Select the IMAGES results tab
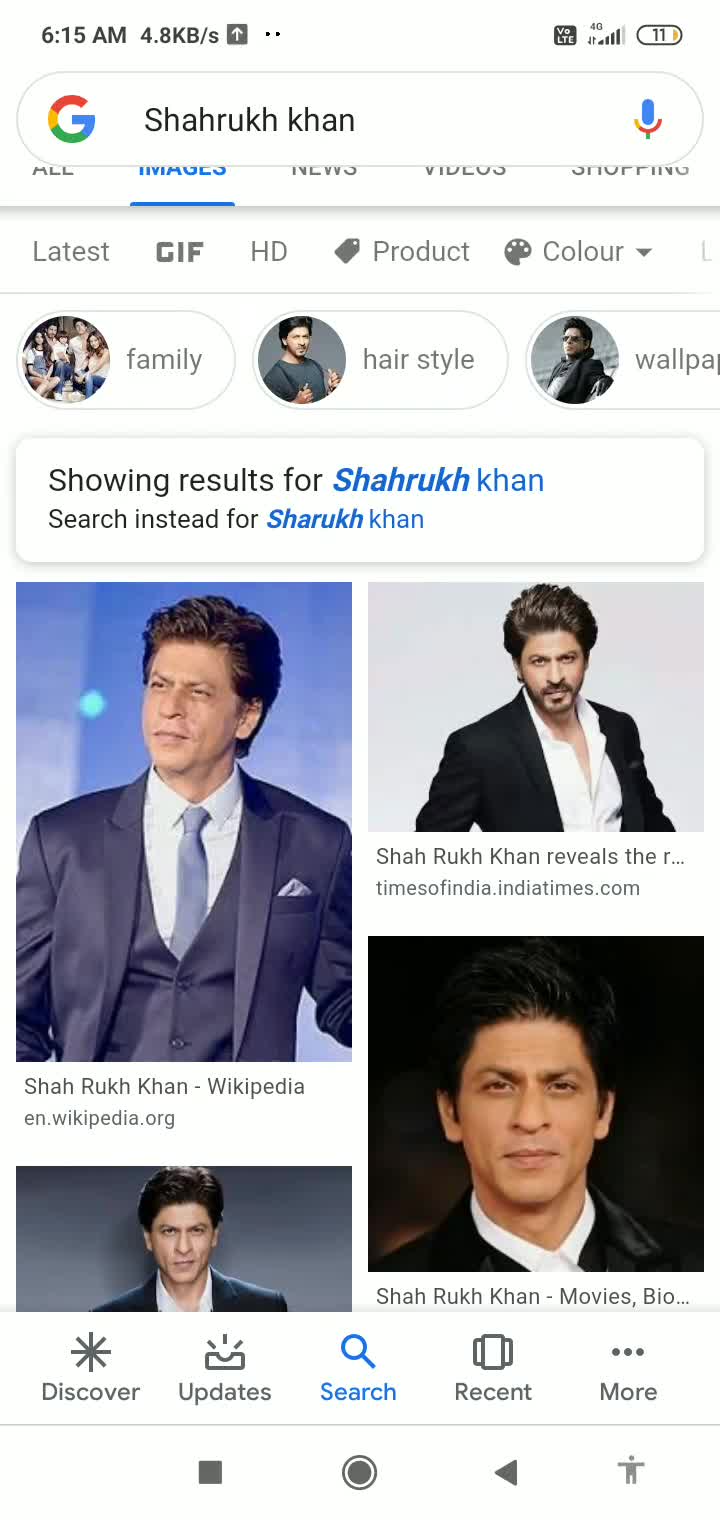720x1520 pixels. (182, 170)
